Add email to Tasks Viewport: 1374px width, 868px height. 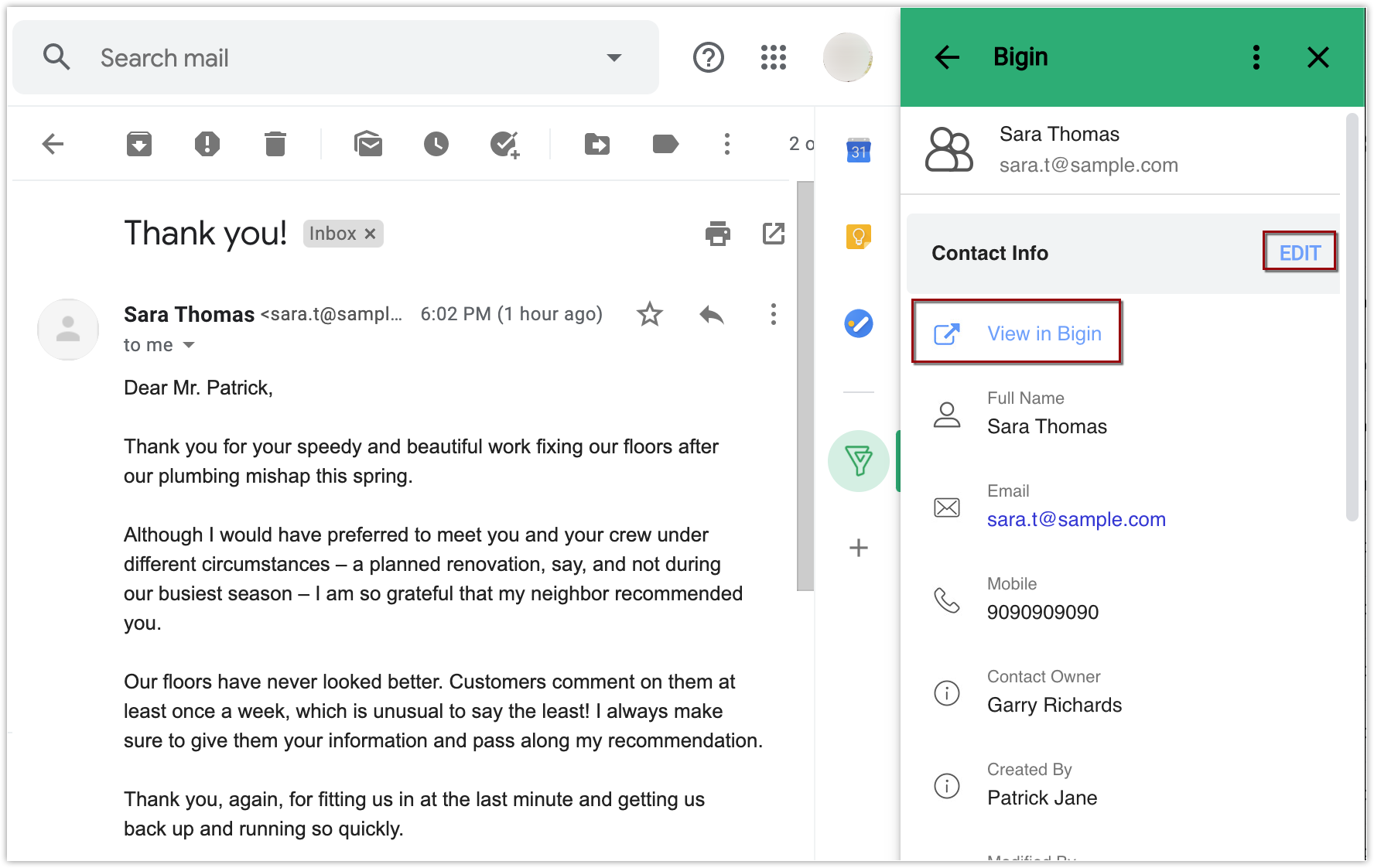504,144
